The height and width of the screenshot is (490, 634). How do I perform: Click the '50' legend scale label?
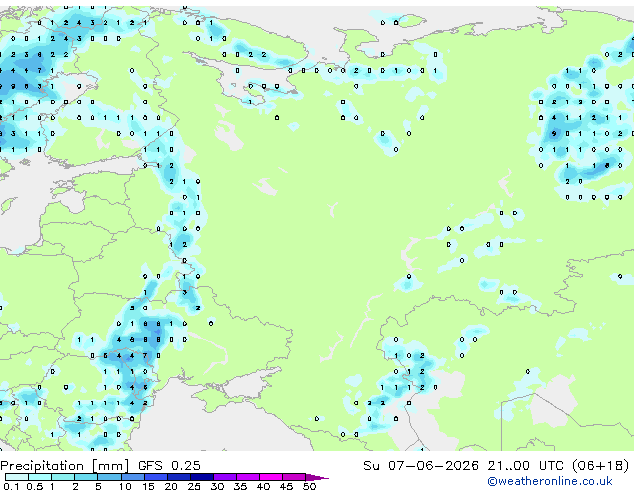[x=310, y=486]
